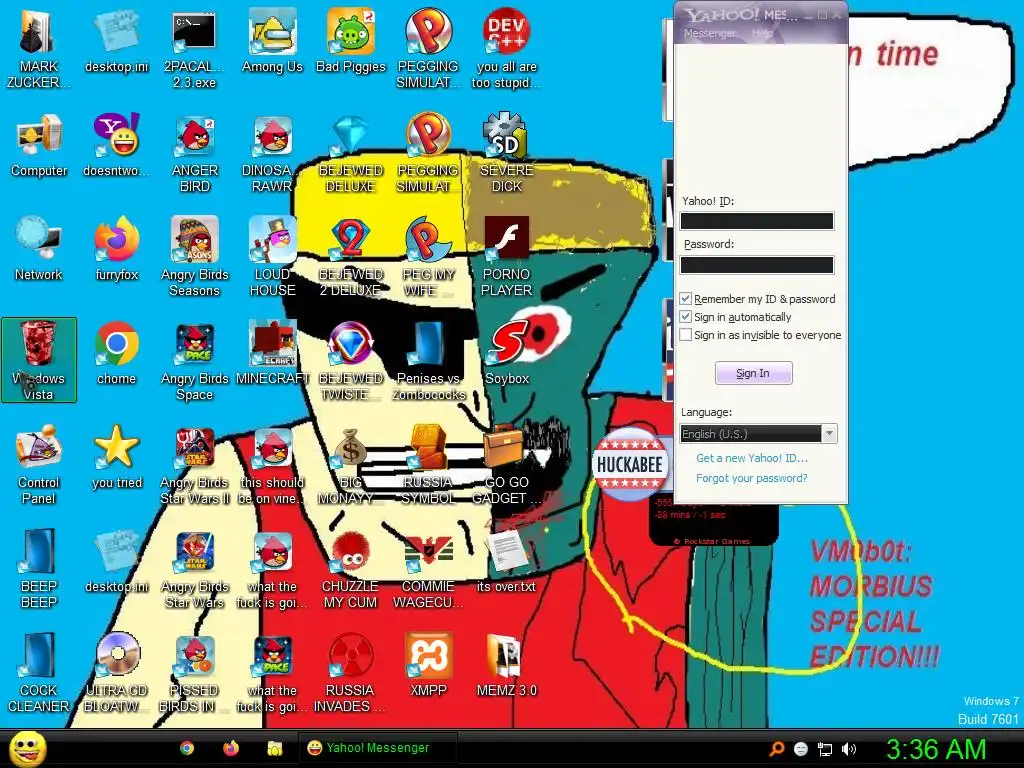This screenshot has width=1024, height=768.
Task: Toggle 'Remember my ID & password' checkbox
Action: point(686,298)
